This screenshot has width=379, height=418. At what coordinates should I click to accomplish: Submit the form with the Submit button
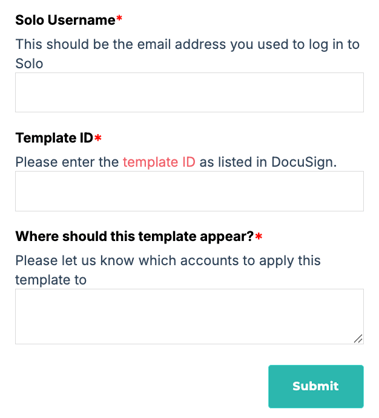click(x=316, y=386)
